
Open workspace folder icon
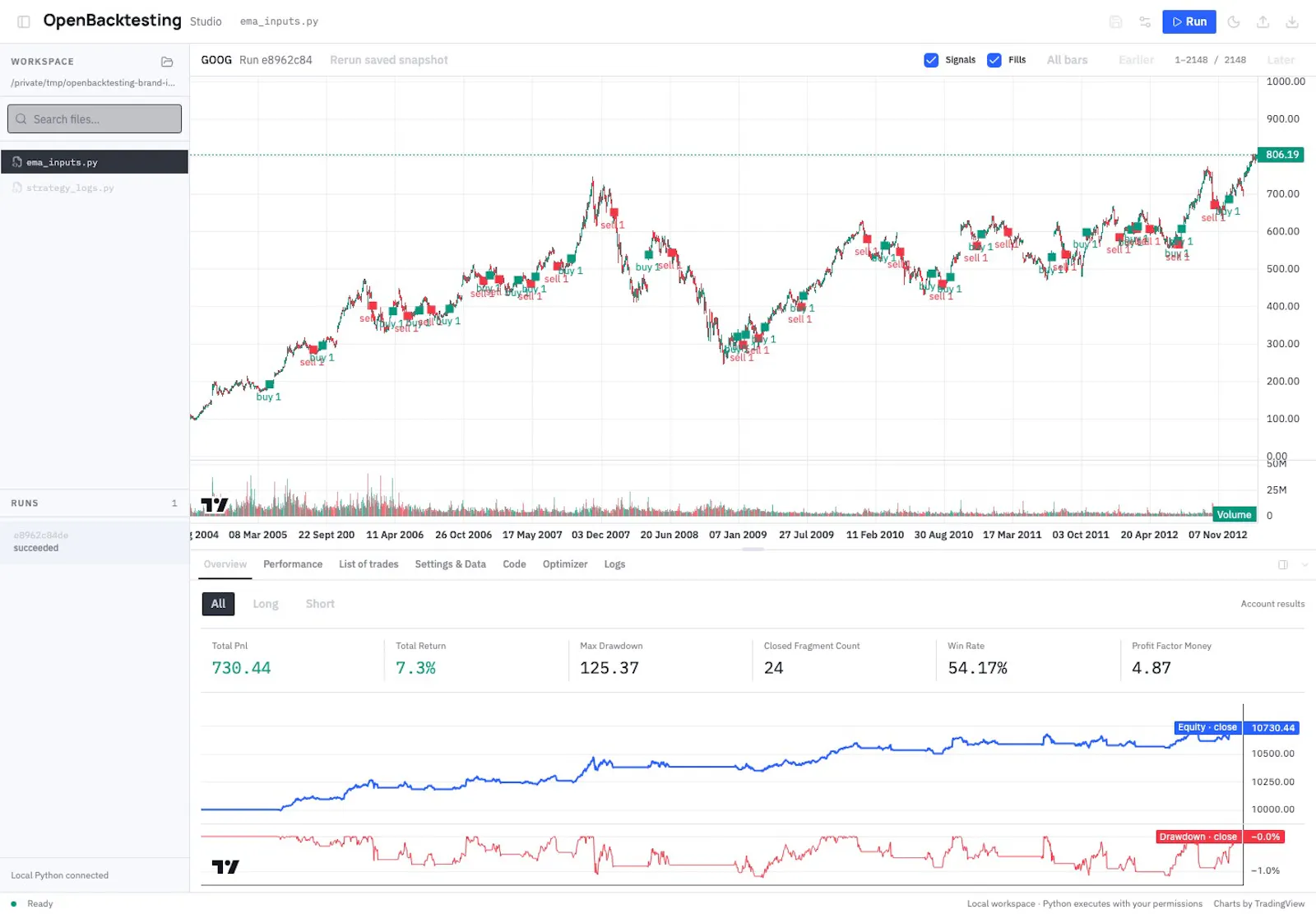tap(167, 62)
